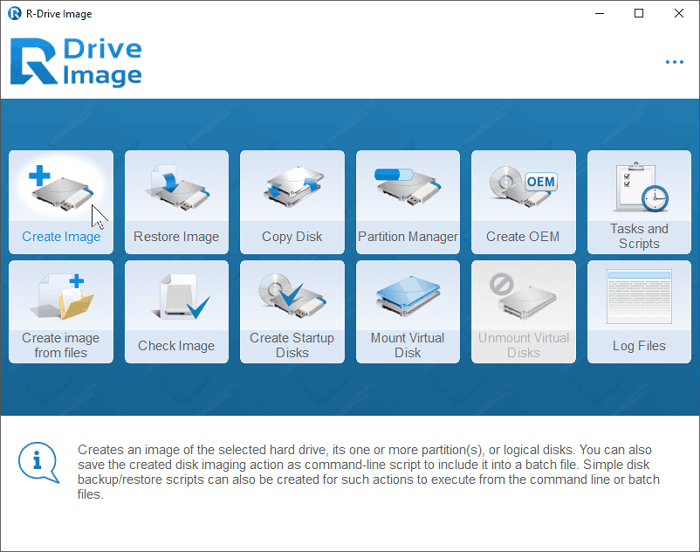This screenshot has width=700, height=552.
Task: Click the info speech bubble icon
Action: point(38,461)
